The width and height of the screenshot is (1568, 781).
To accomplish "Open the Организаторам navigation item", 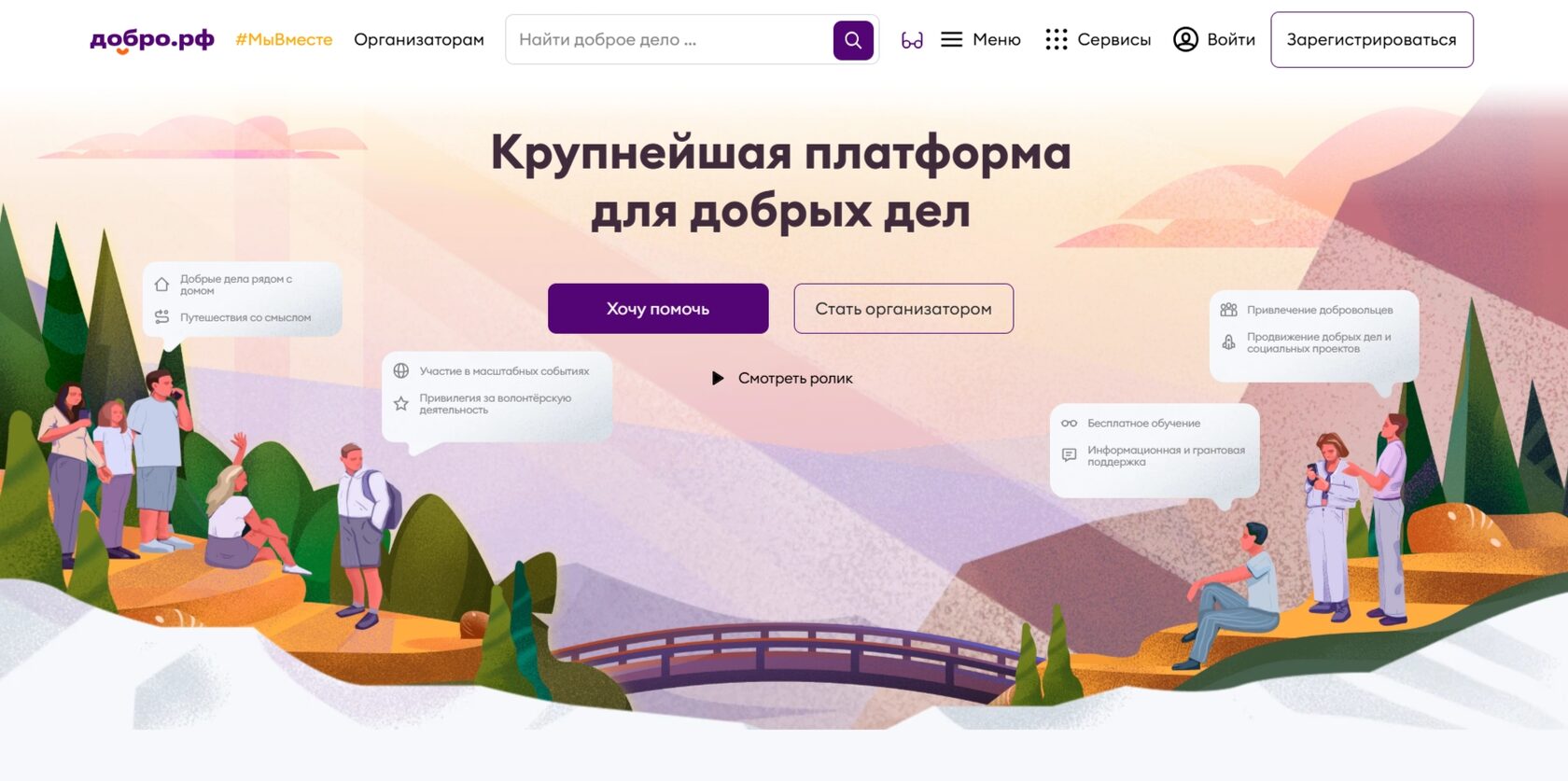I will 419,39.
